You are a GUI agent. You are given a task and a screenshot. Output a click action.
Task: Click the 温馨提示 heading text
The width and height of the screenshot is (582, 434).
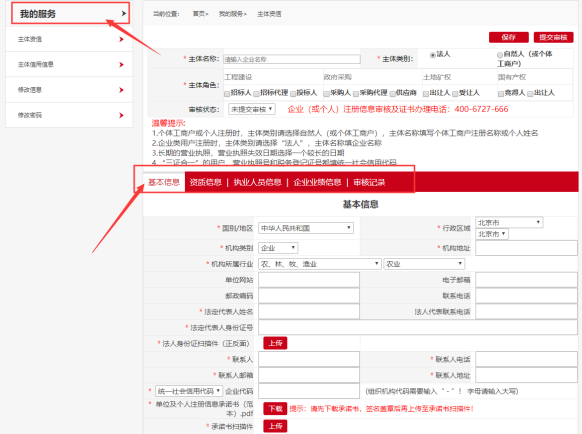click(x=168, y=123)
